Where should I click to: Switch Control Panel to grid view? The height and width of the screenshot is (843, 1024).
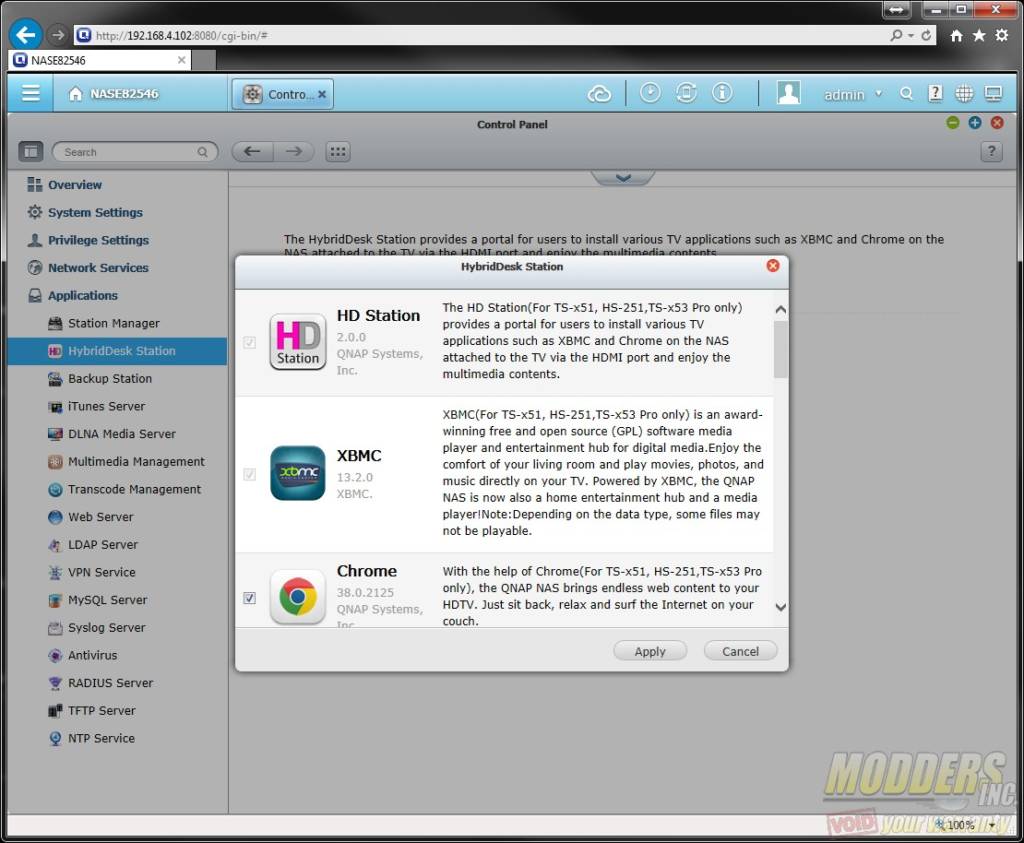(338, 151)
